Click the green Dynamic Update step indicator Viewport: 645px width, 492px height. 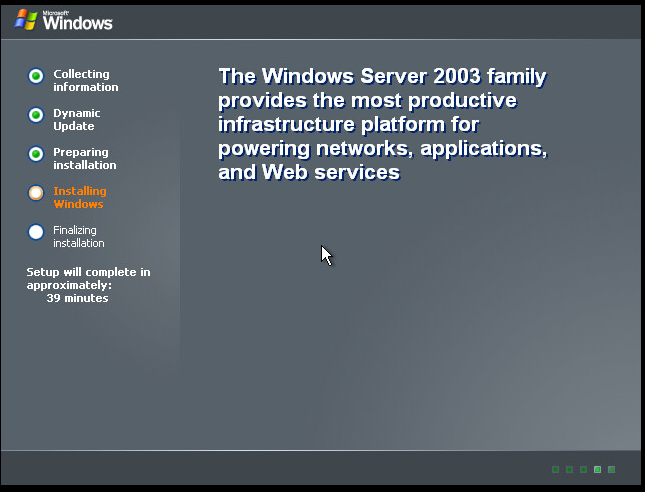click(36, 115)
